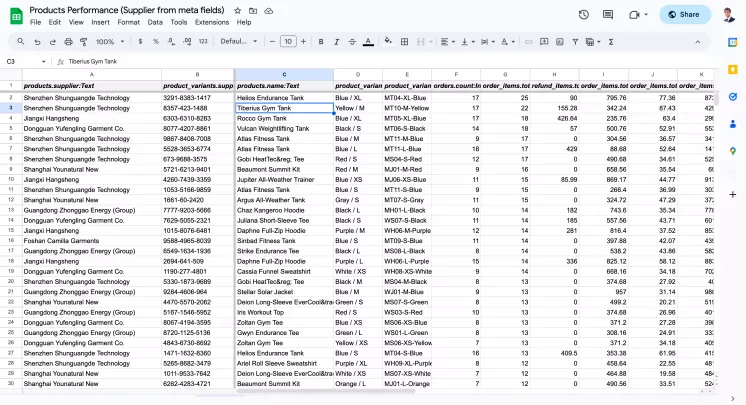
Task: Star this spreadsheet document
Action: click(237, 10)
